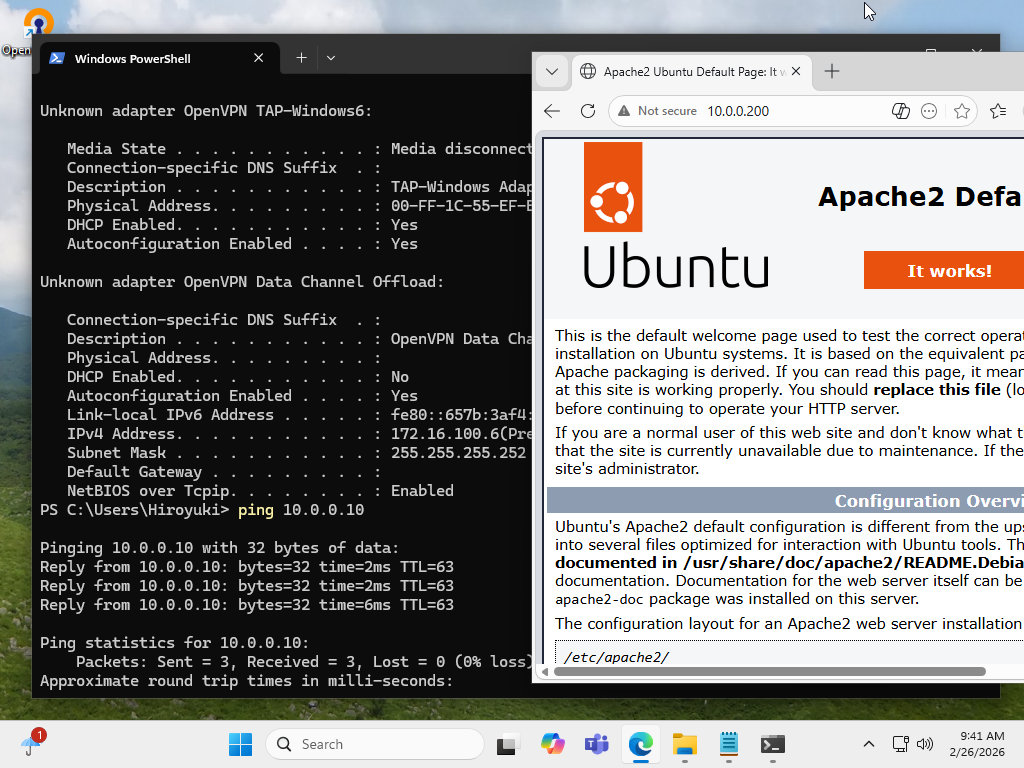Close the Windows PowerShell tab
Image resolution: width=1024 pixels, height=768 pixels.
259,58
